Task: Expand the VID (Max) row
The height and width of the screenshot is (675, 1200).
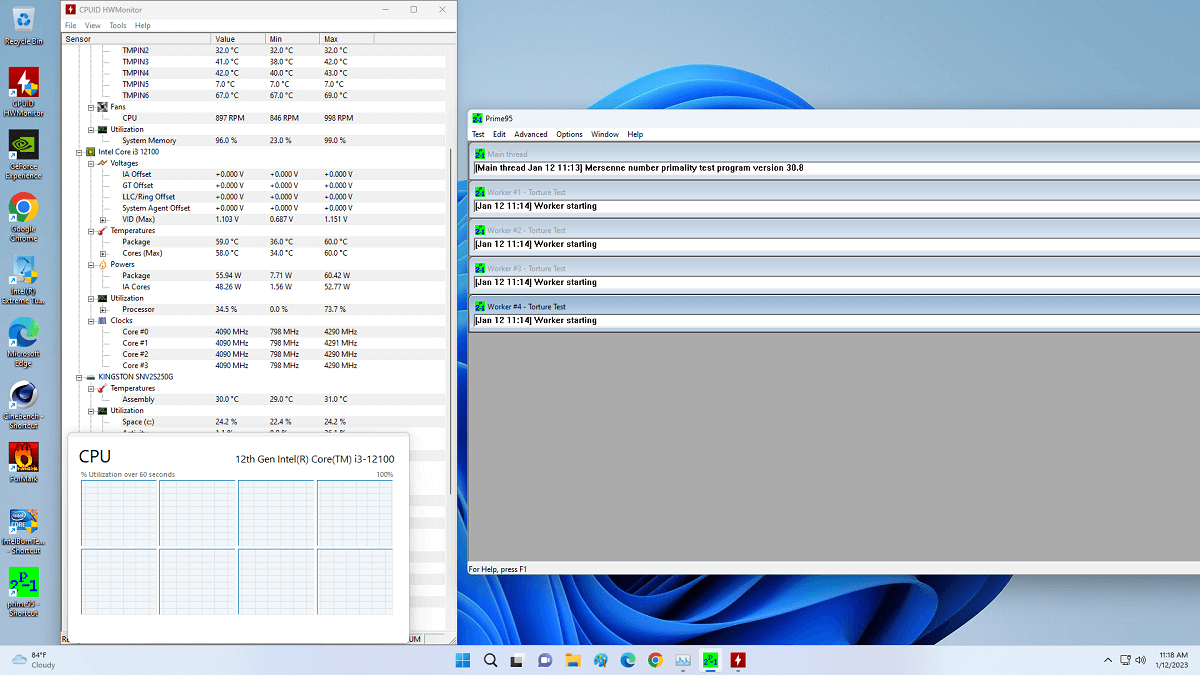Action: click(x=103, y=219)
